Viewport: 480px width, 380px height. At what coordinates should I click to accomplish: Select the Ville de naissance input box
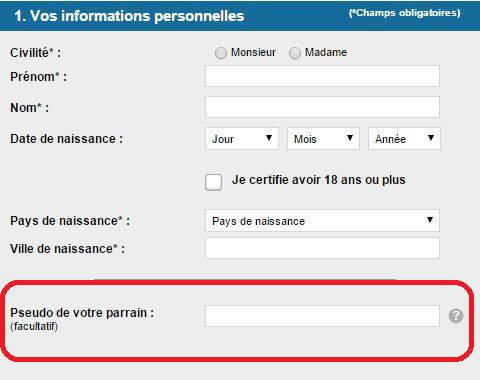pyautogui.click(x=322, y=248)
